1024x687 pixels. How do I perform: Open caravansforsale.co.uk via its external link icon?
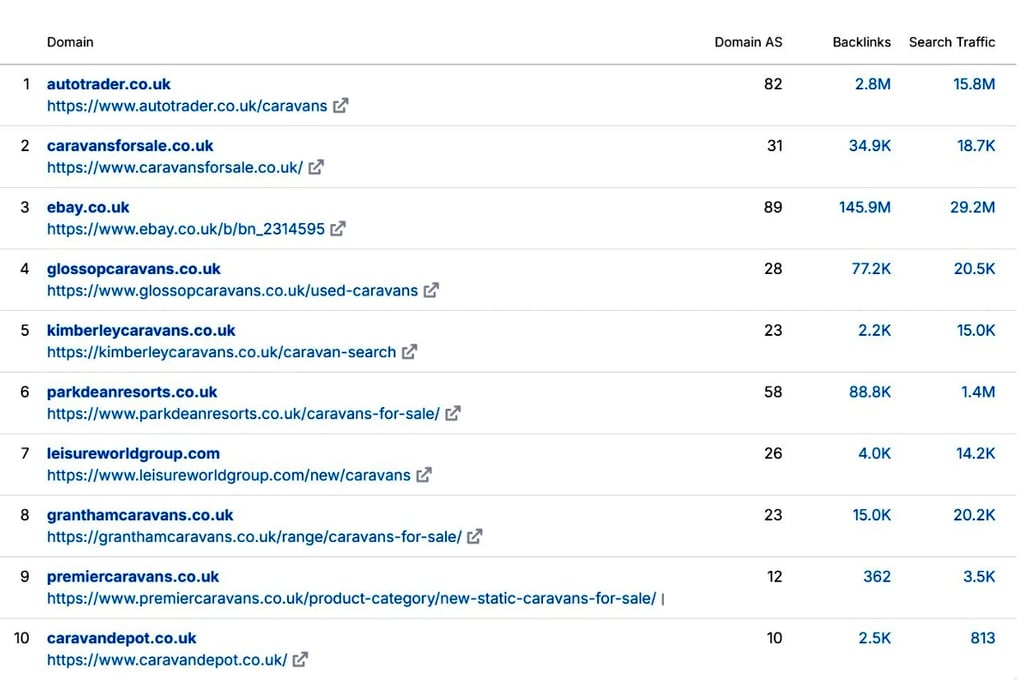(x=316, y=167)
